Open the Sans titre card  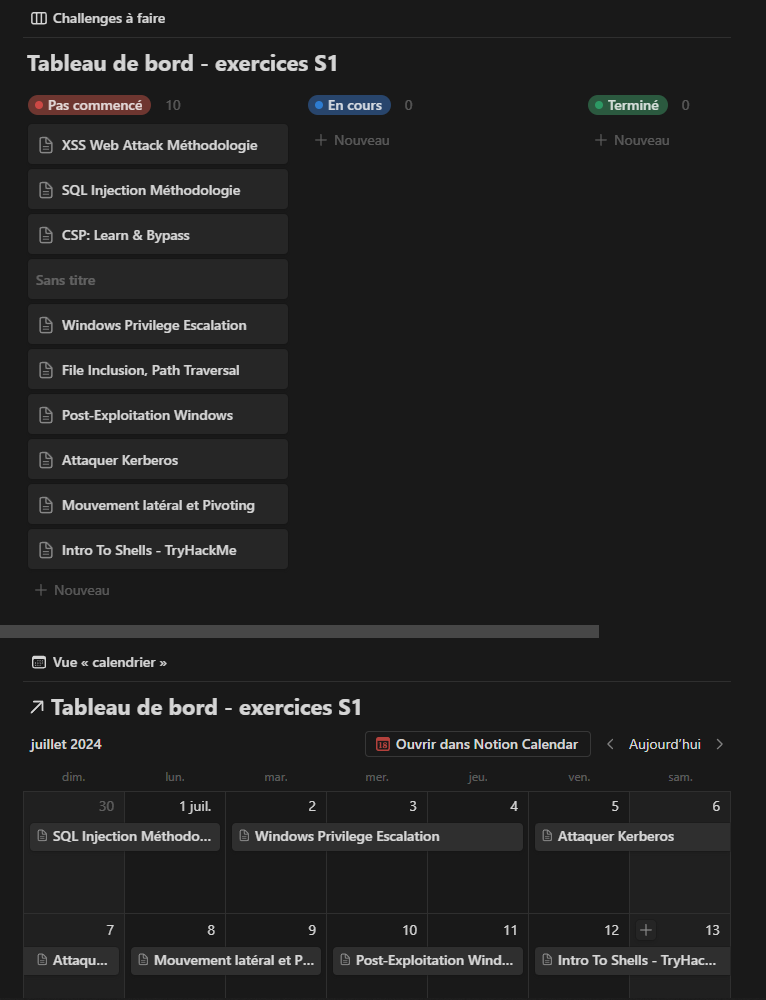coord(157,280)
